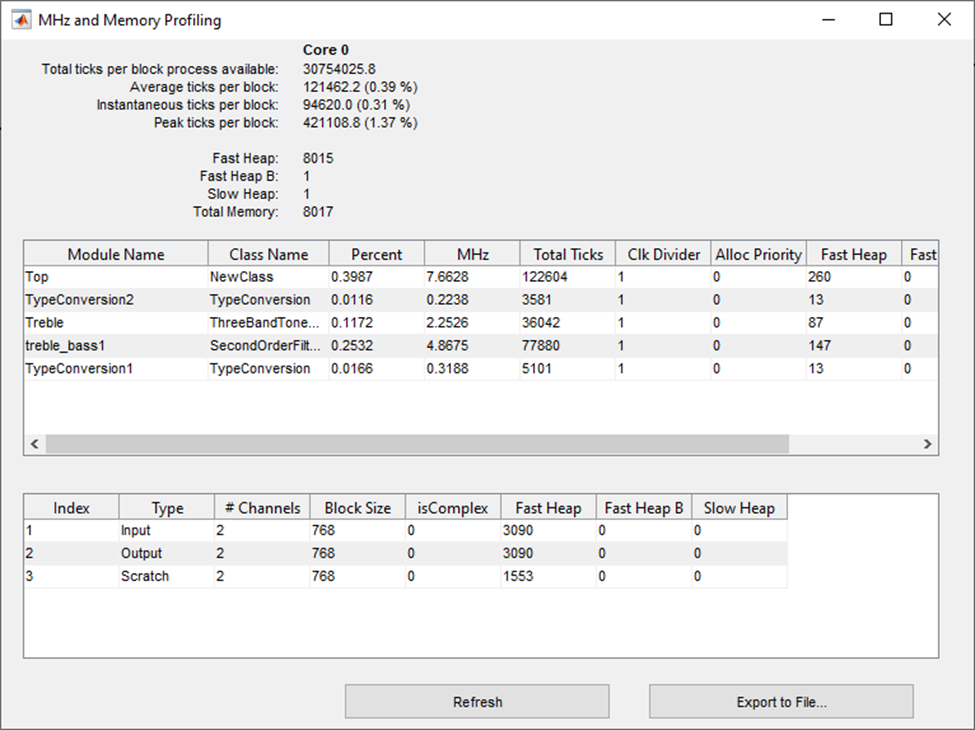This screenshot has height=730, width=975.
Task: Click the horizontal scrollbar left arrow
Action: [x=35, y=444]
